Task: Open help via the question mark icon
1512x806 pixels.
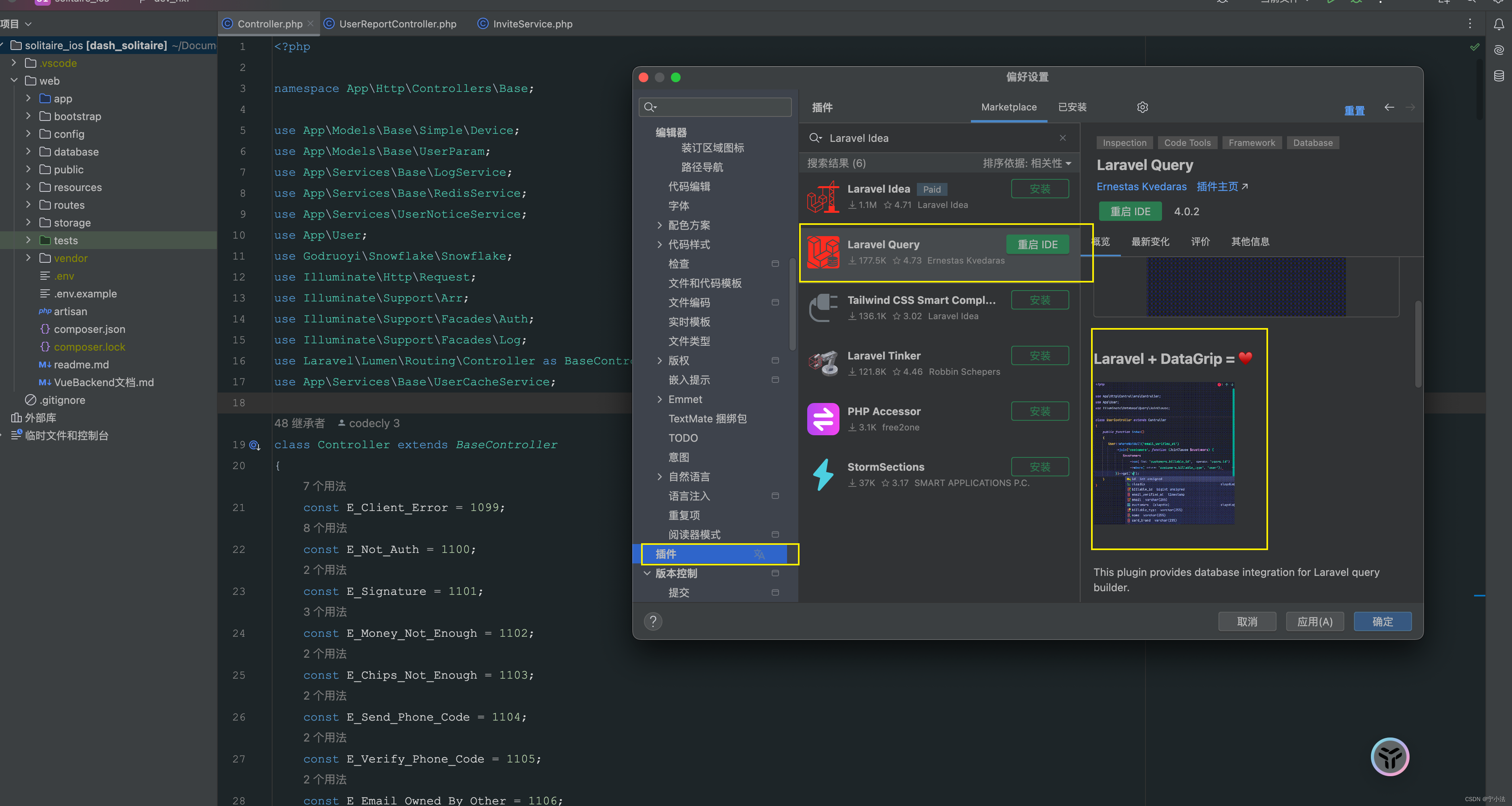Action: pos(653,621)
